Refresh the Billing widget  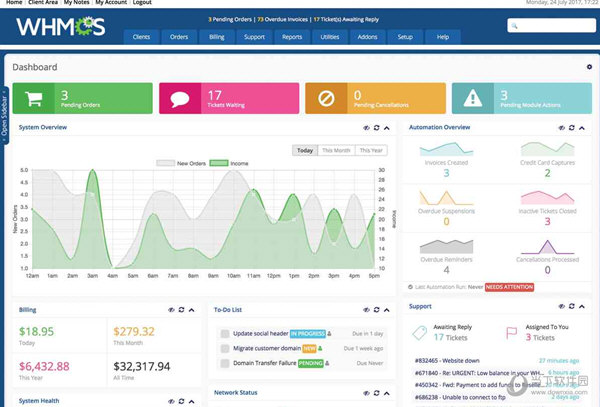tap(183, 310)
